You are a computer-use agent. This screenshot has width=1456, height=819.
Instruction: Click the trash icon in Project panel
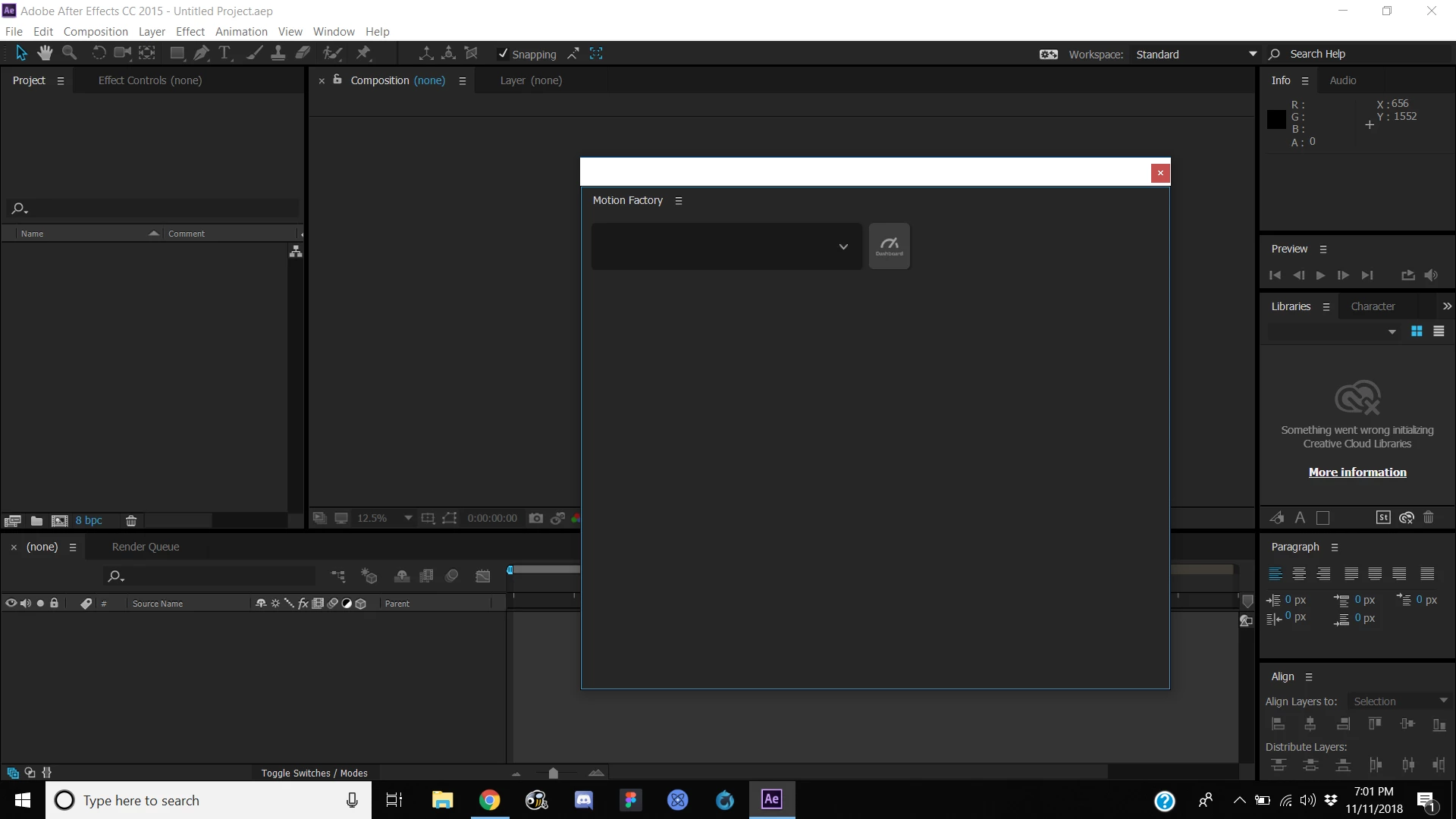130,520
